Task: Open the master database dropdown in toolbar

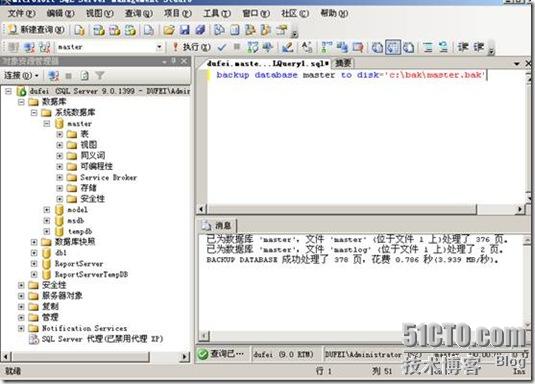Action: 159,47
